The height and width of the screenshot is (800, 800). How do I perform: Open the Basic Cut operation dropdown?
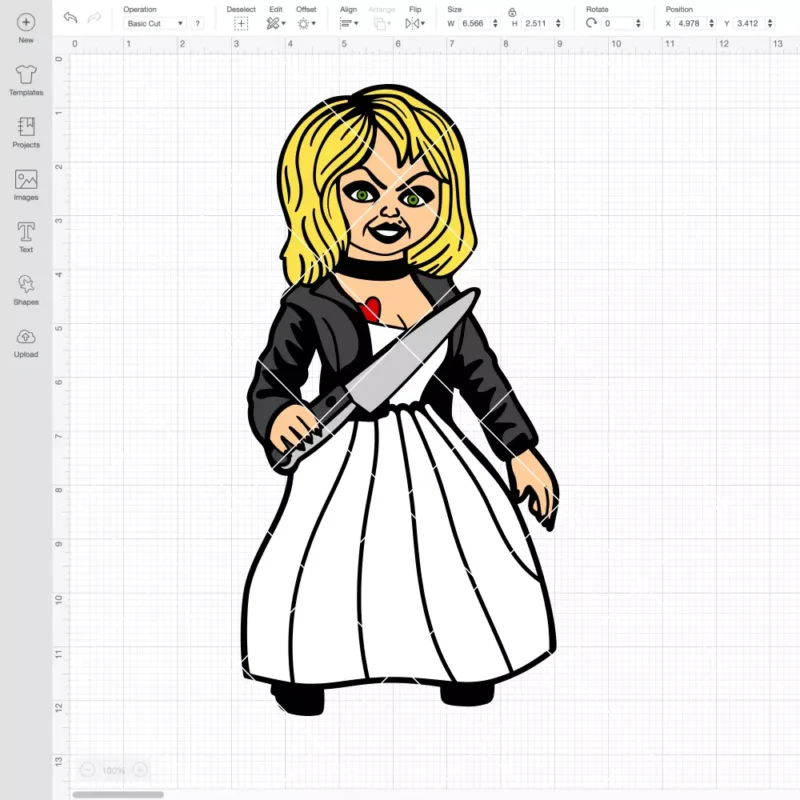tap(155, 23)
